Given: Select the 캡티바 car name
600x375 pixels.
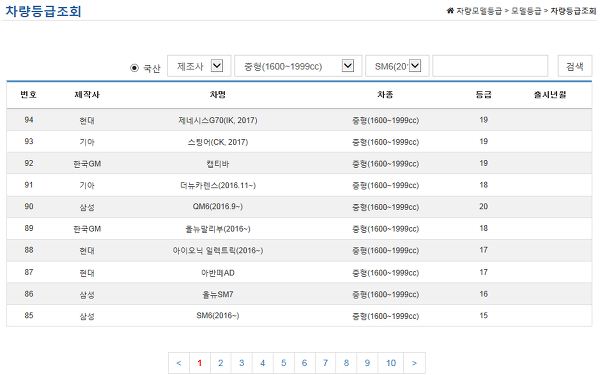Looking at the screenshot, I should [x=218, y=164].
